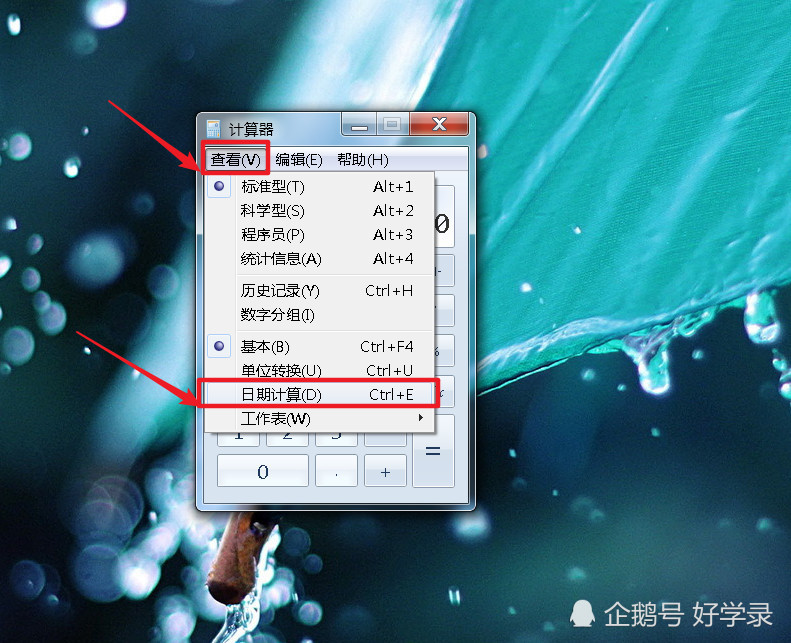This screenshot has width=791, height=643.
Task: Select 基本(B) view option
Action: pos(320,346)
